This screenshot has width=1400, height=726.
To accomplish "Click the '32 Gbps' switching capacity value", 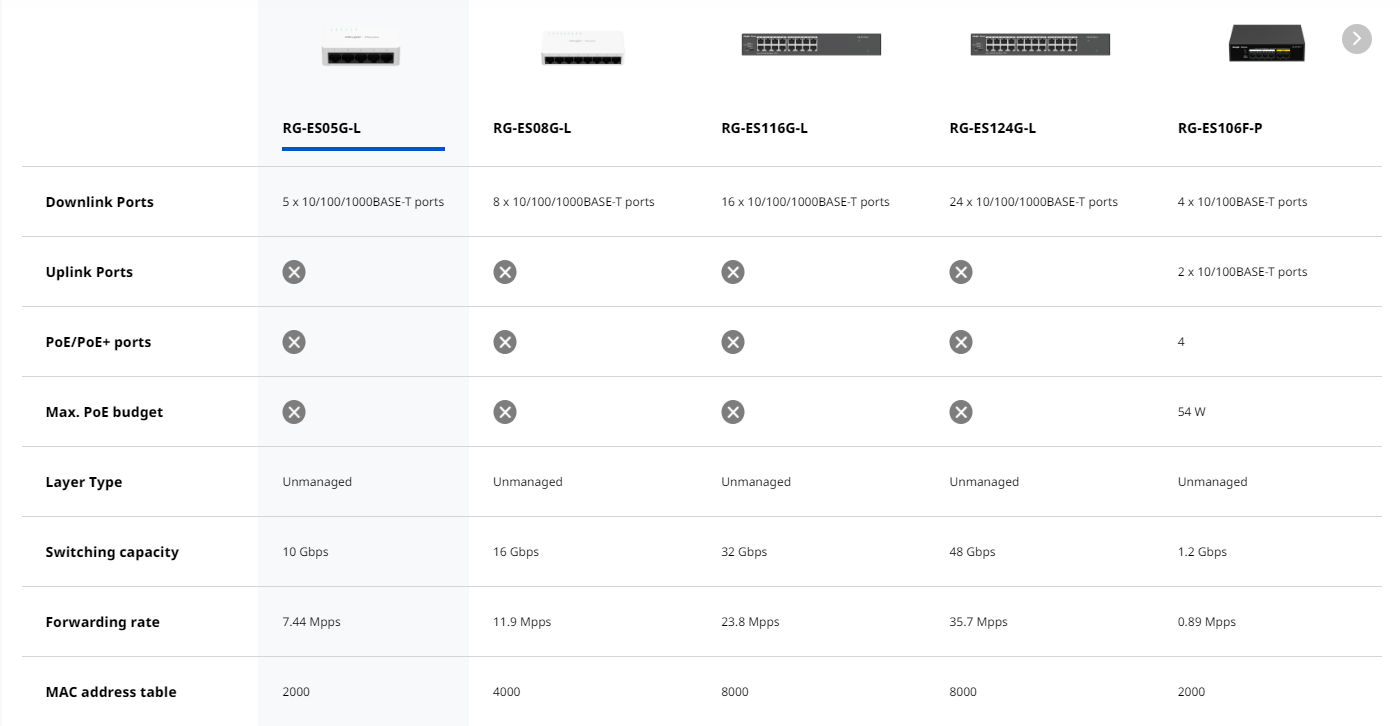I will [x=744, y=552].
